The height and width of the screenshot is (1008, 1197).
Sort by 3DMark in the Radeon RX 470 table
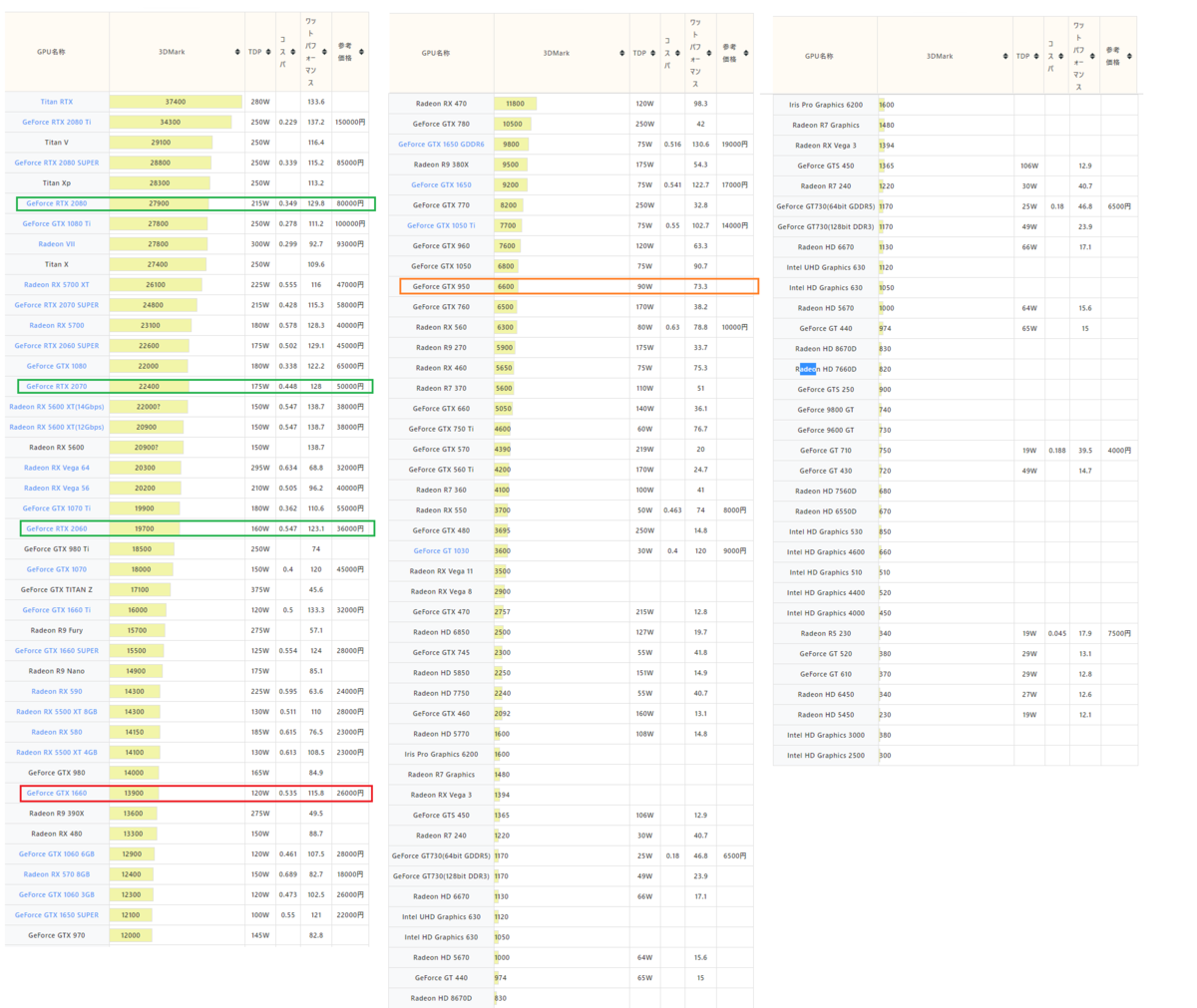pyautogui.click(x=621, y=53)
